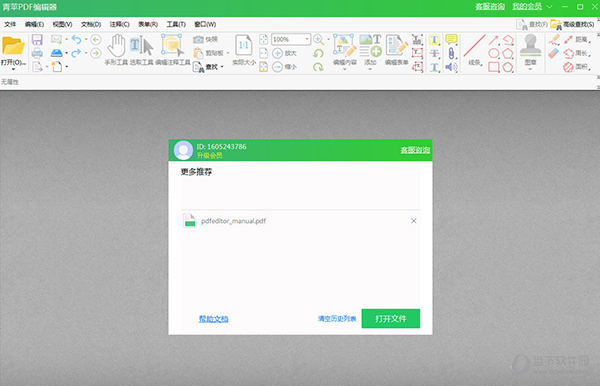Add a sticky note comment
The width and height of the screenshot is (600, 386).
(452, 39)
